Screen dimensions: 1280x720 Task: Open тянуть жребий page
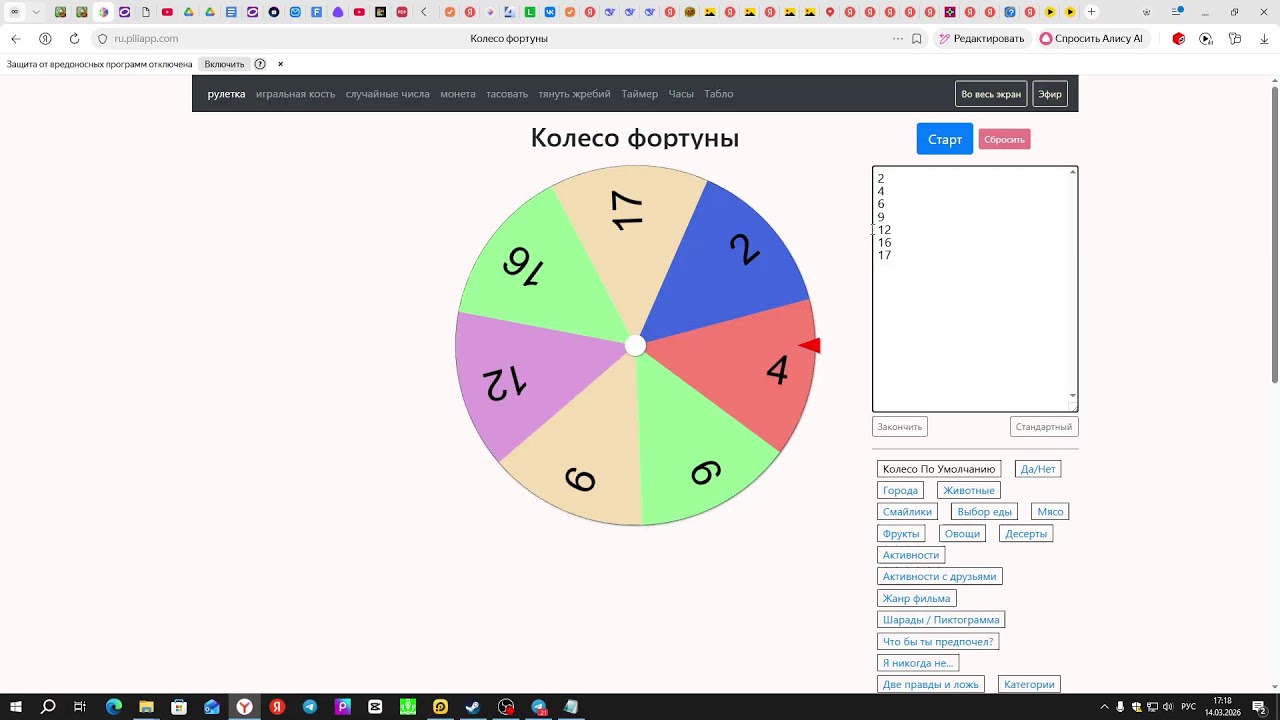[x=574, y=94]
